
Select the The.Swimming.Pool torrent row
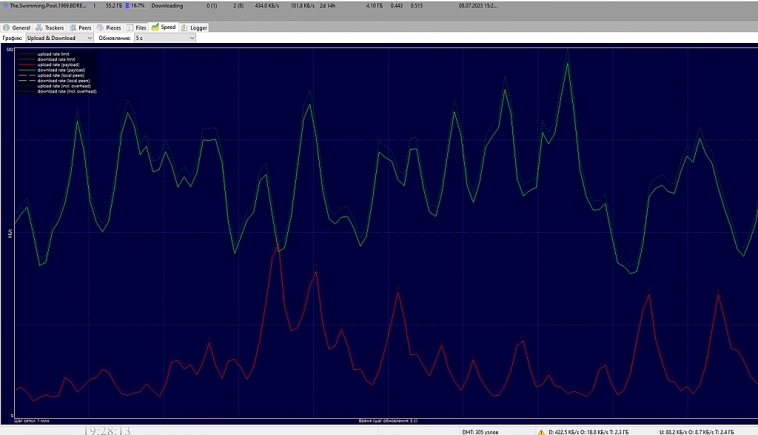tap(45, 6)
